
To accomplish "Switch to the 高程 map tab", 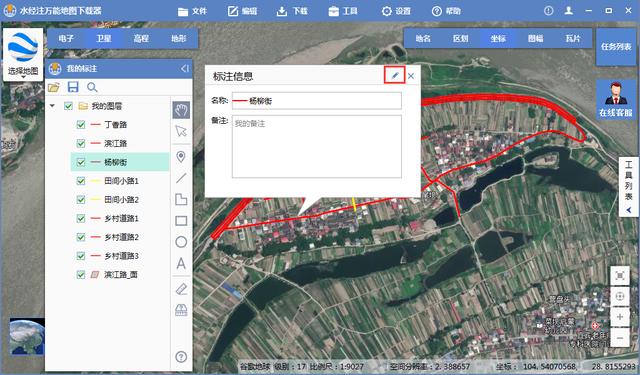I will (141, 39).
